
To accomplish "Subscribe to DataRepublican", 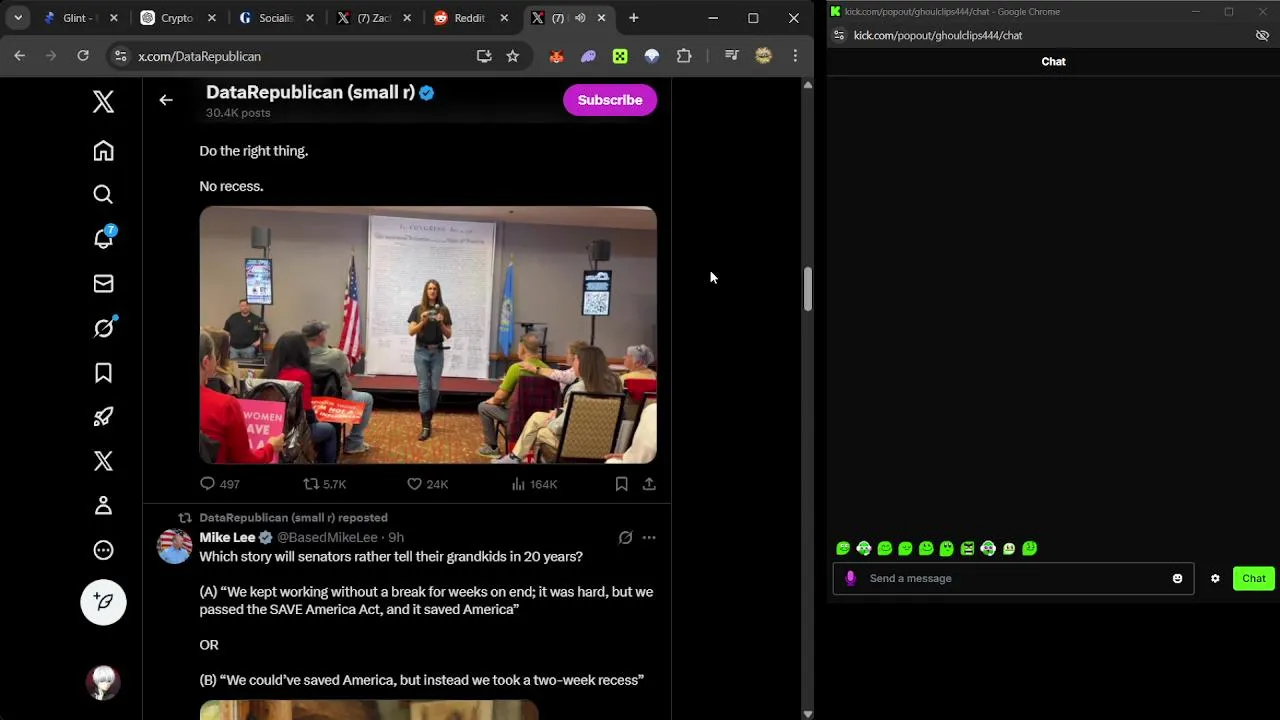I will click(610, 100).
